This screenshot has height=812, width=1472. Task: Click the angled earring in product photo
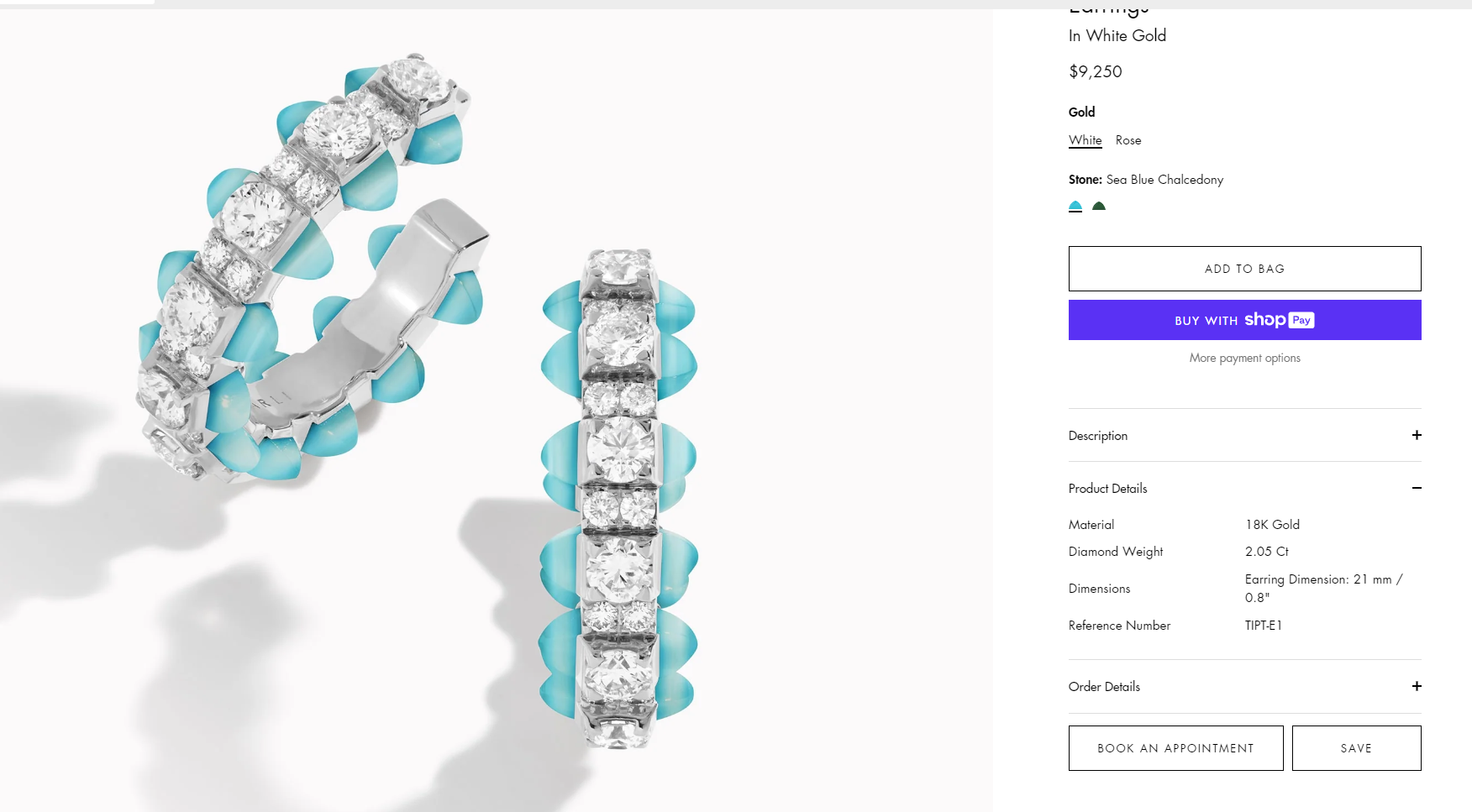point(311,269)
